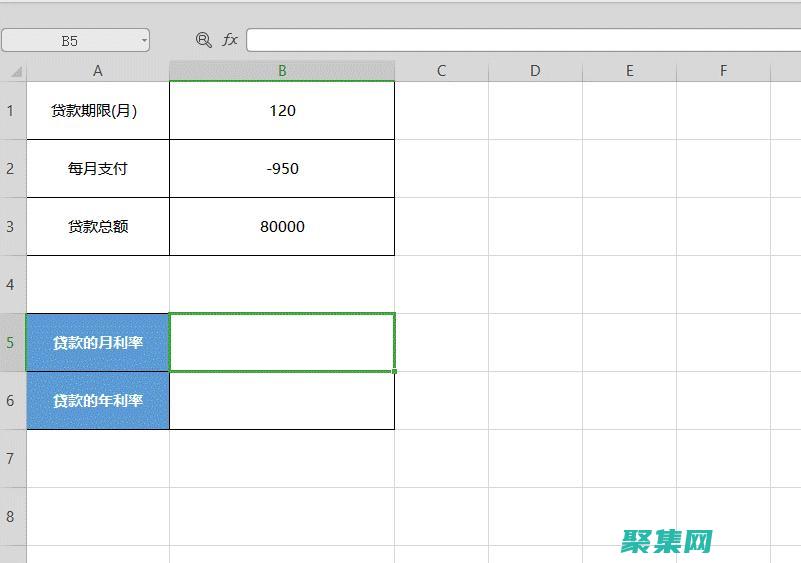Select the cell showing 80000
The height and width of the screenshot is (563, 801).
tap(282, 227)
